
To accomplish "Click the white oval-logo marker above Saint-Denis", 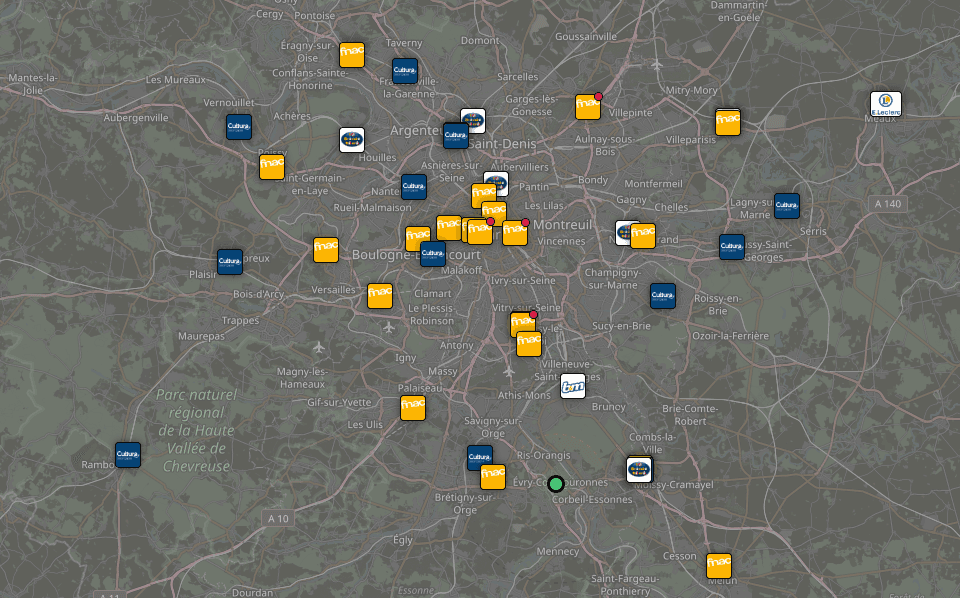I will 474,120.
